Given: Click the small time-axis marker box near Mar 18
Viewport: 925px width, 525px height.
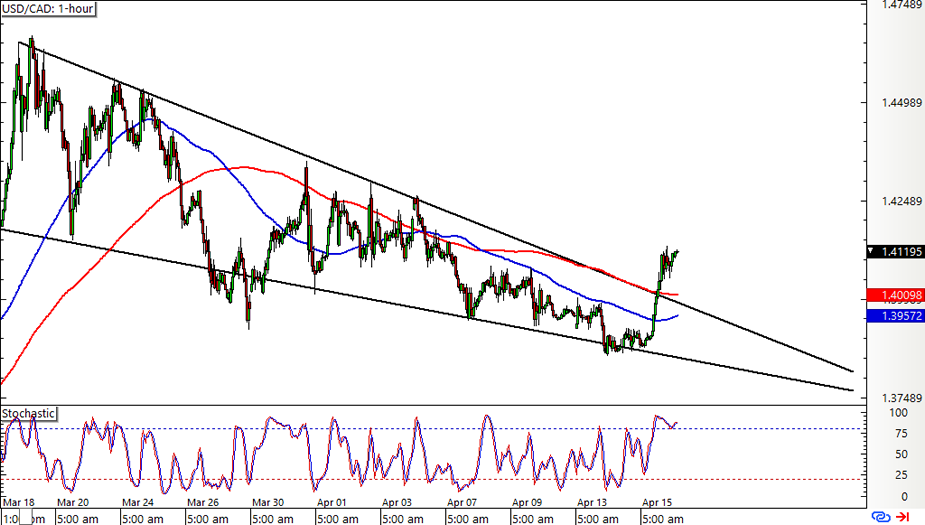Looking at the screenshot, I should click(25, 517).
